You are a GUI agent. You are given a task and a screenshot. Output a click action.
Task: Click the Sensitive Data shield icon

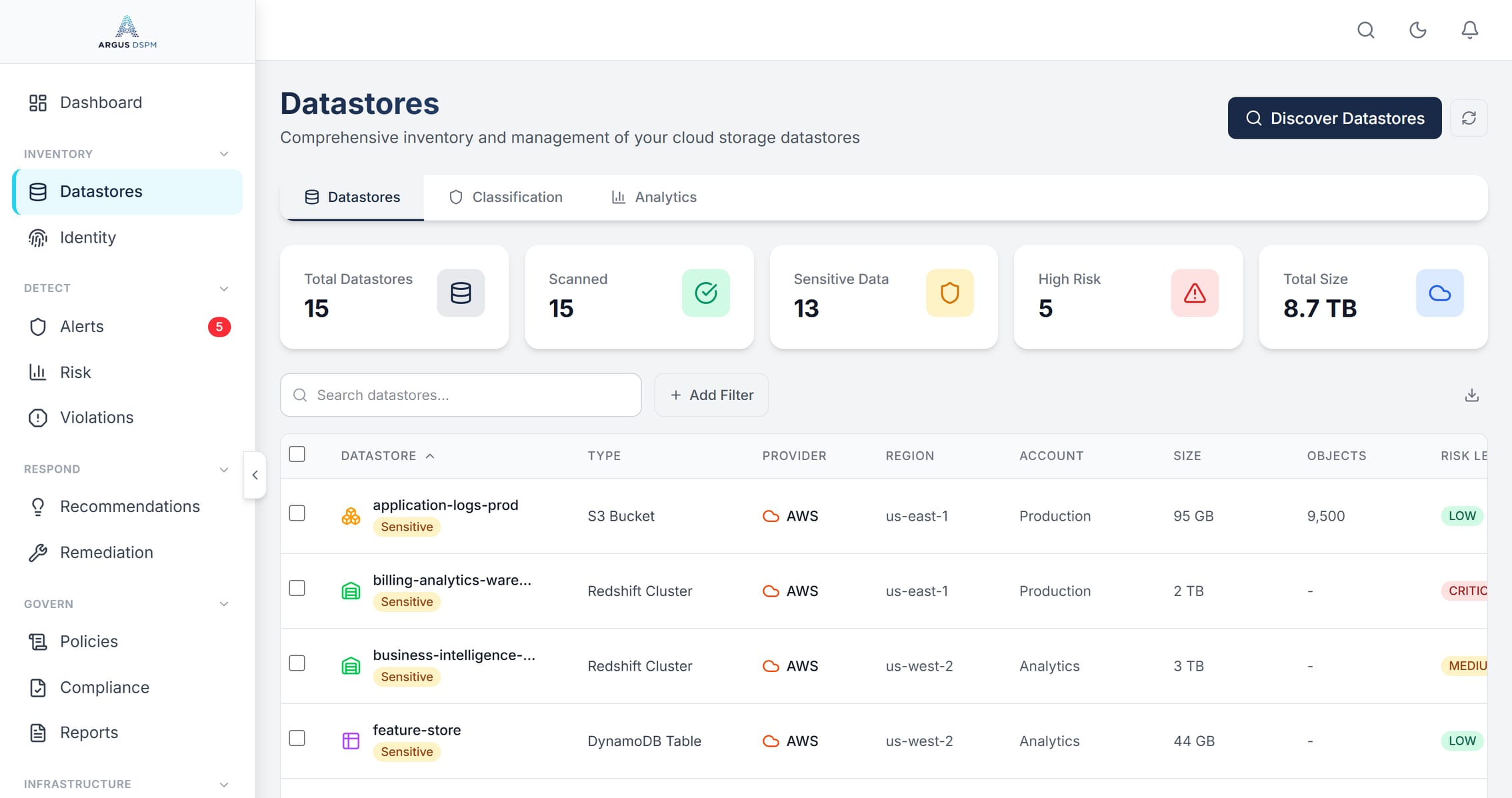tap(950, 293)
